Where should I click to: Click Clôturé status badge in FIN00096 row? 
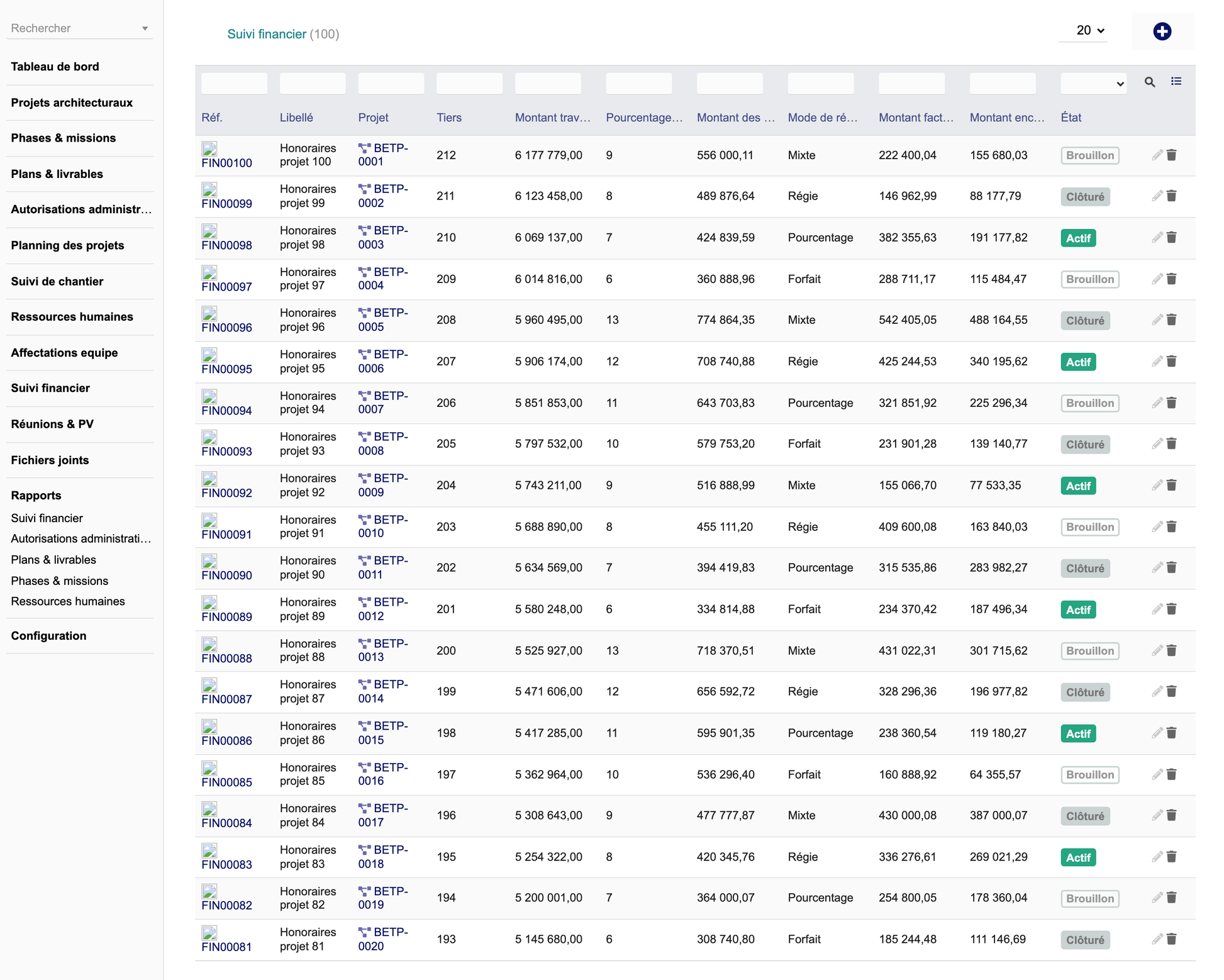(x=1085, y=320)
